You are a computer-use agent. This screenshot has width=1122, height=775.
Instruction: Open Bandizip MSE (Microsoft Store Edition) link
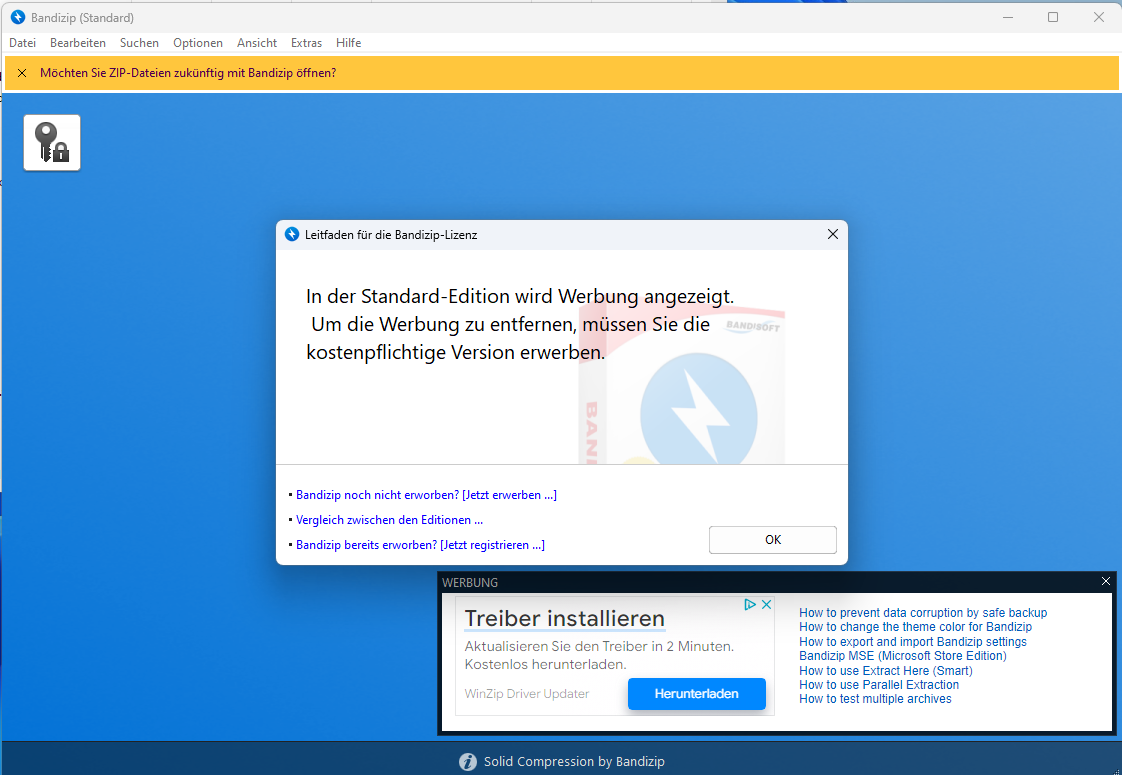903,655
